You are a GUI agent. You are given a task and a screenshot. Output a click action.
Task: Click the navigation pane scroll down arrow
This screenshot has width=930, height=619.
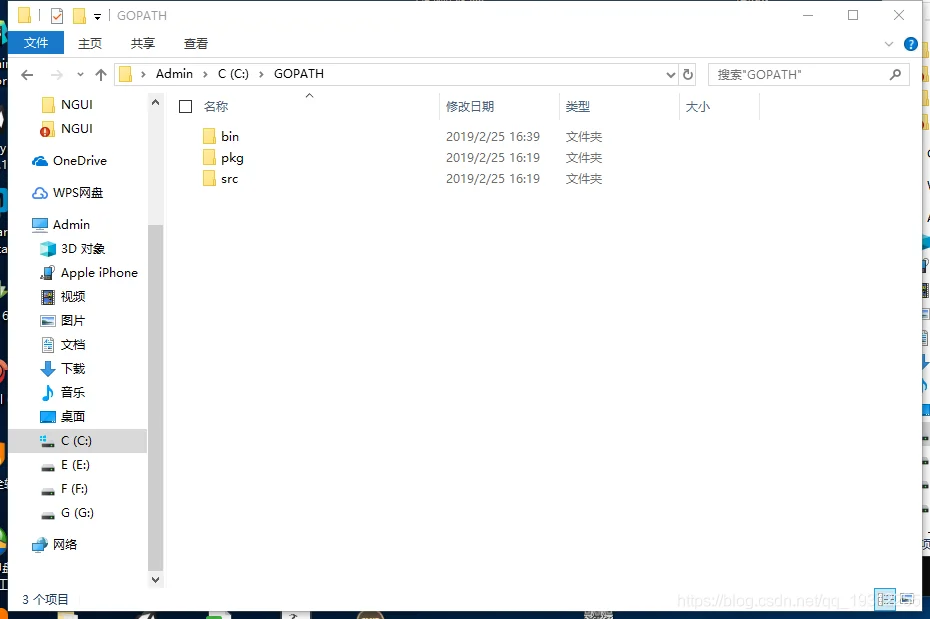pyautogui.click(x=155, y=580)
